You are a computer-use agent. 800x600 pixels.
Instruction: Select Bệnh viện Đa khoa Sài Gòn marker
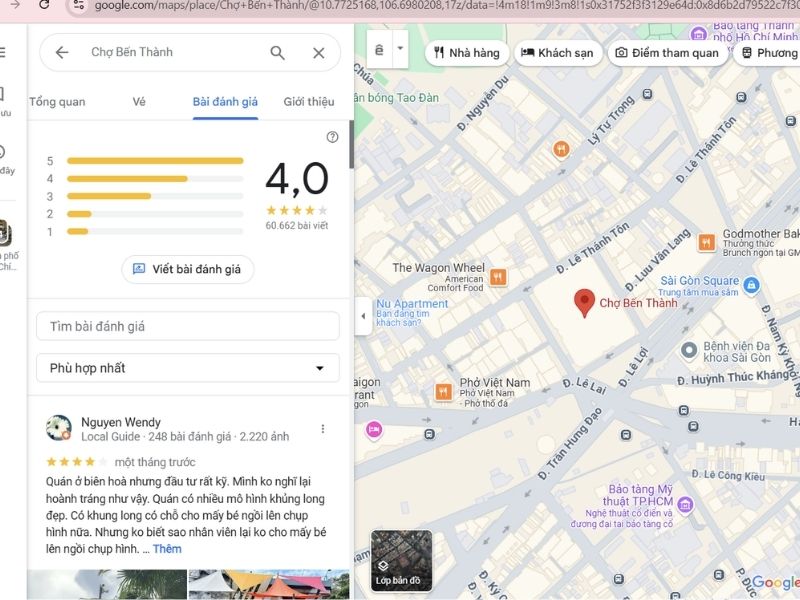click(689, 351)
